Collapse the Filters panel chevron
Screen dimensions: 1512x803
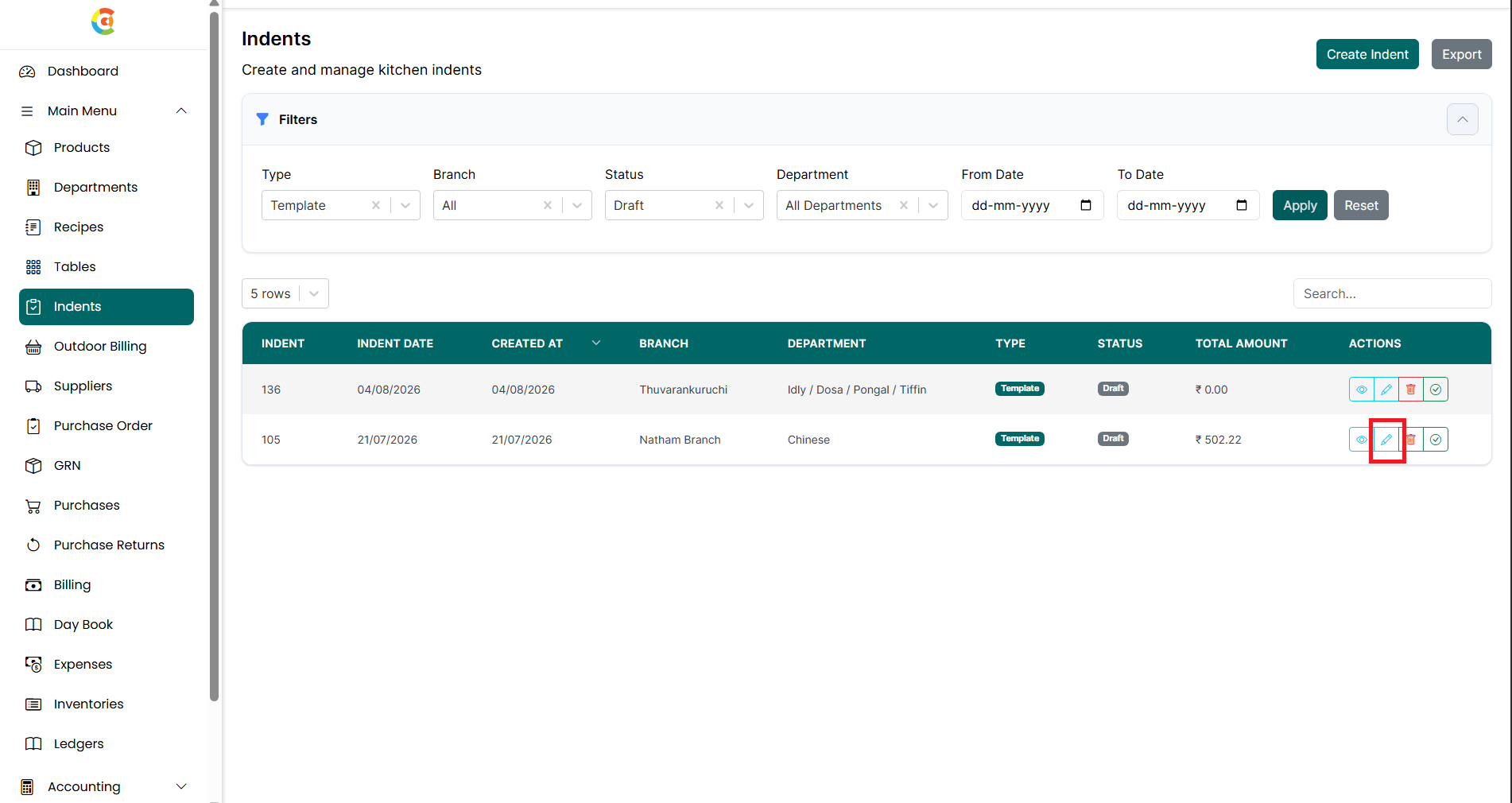tap(1463, 119)
